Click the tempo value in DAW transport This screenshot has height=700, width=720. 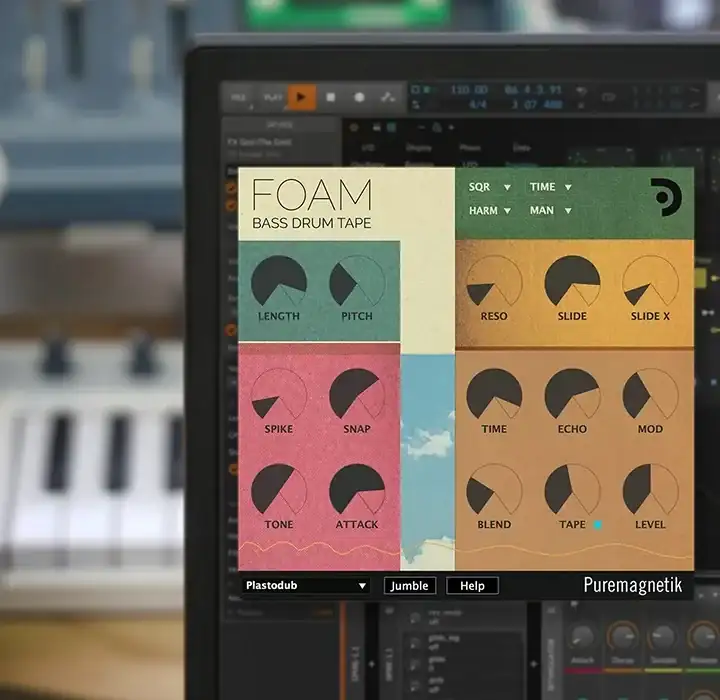468,90
